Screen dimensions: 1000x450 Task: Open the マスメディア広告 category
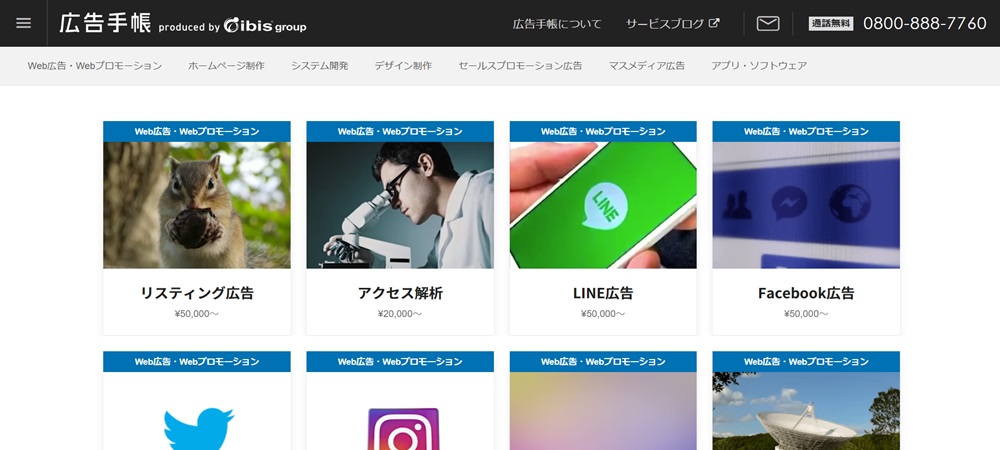pos(646,66)
